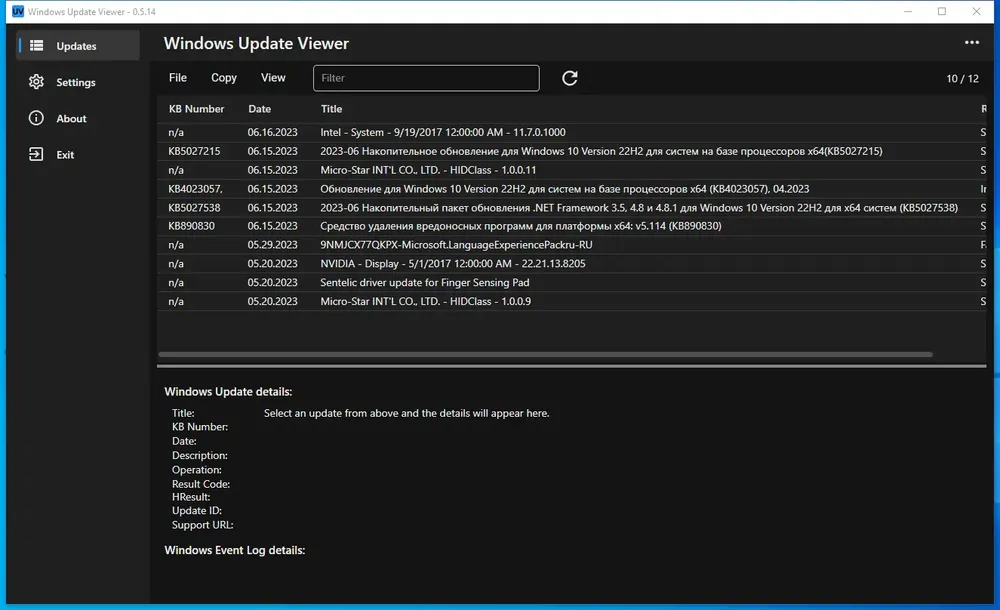This screenshot has width=1000, height=610.
Task: Select the LanguageExperiencePackru-RU row
Action: [x=571, y=245]
